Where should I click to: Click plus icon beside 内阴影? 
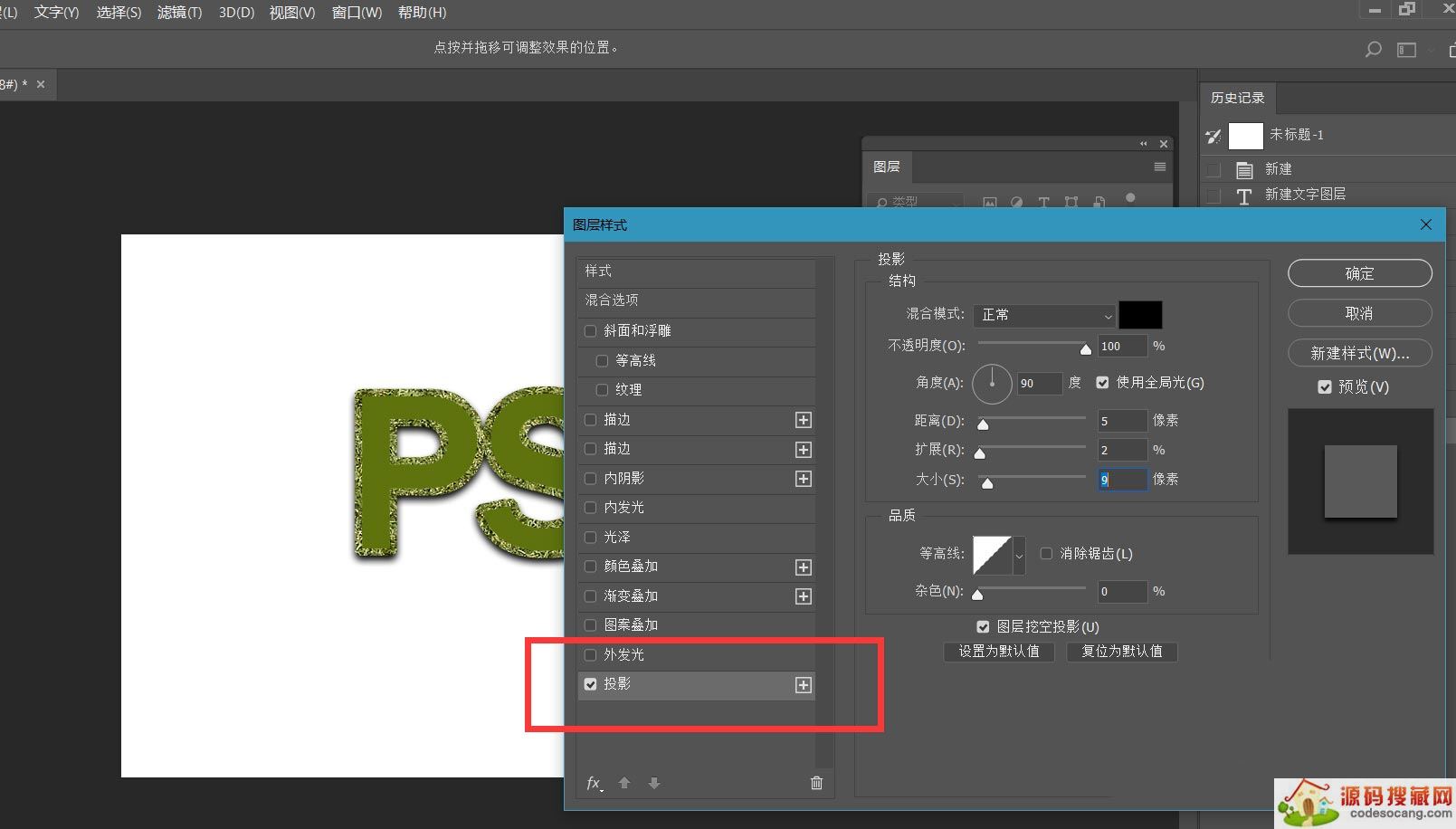coord(803,479)
